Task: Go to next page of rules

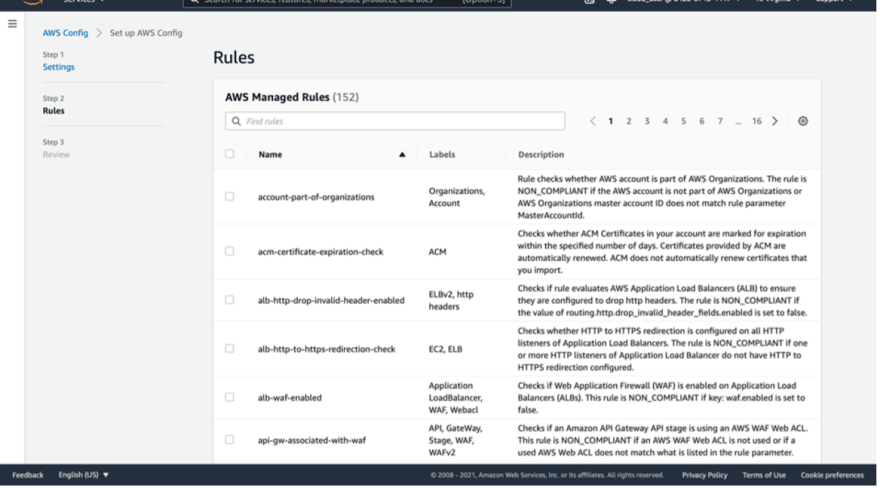Action: click(x=774, y=121)
